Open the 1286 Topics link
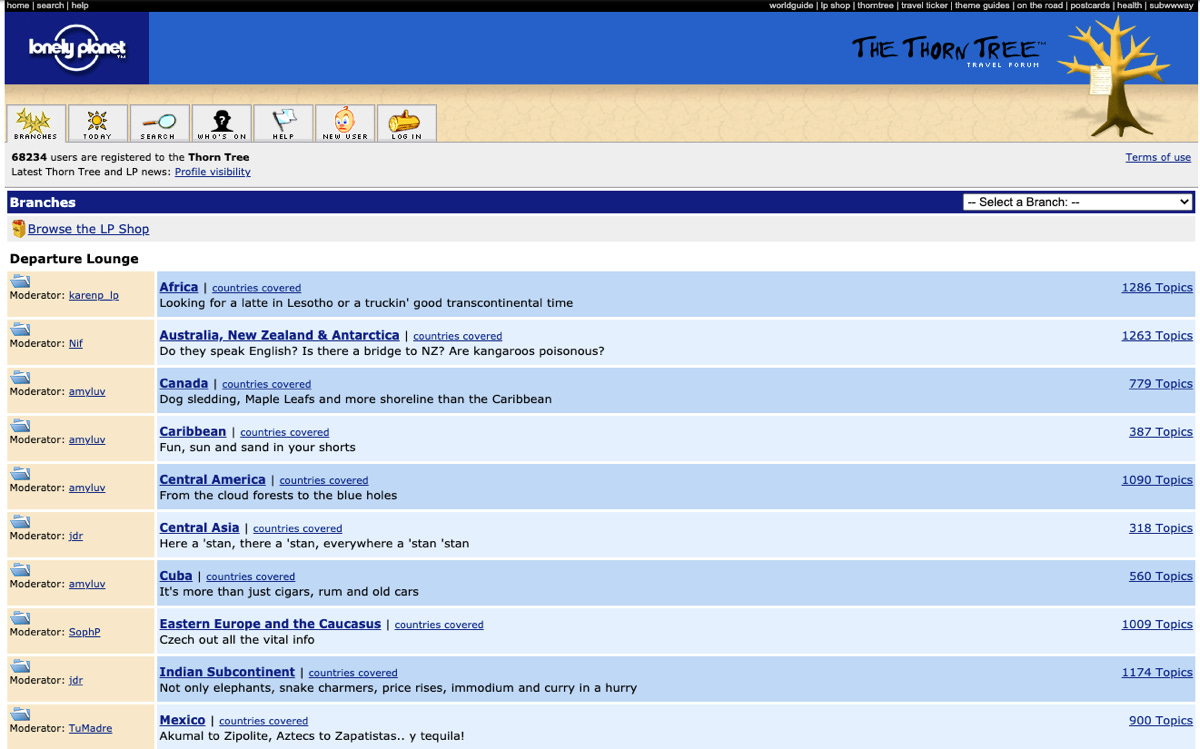This screenshot has height=749, width=1200. pyautogui.click(x=1157, y=287)
